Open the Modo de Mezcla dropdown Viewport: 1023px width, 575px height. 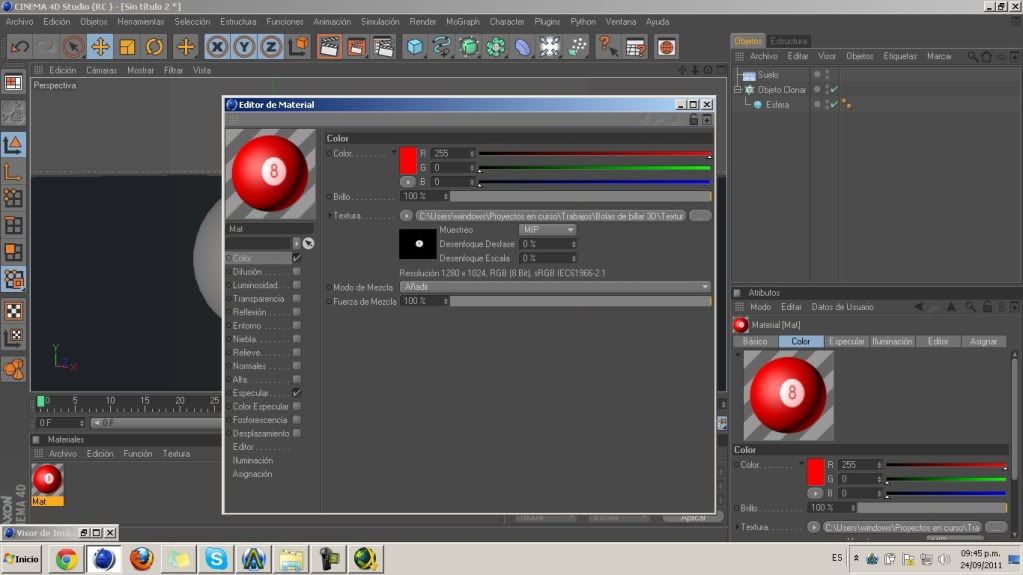[x=555, y=287]
